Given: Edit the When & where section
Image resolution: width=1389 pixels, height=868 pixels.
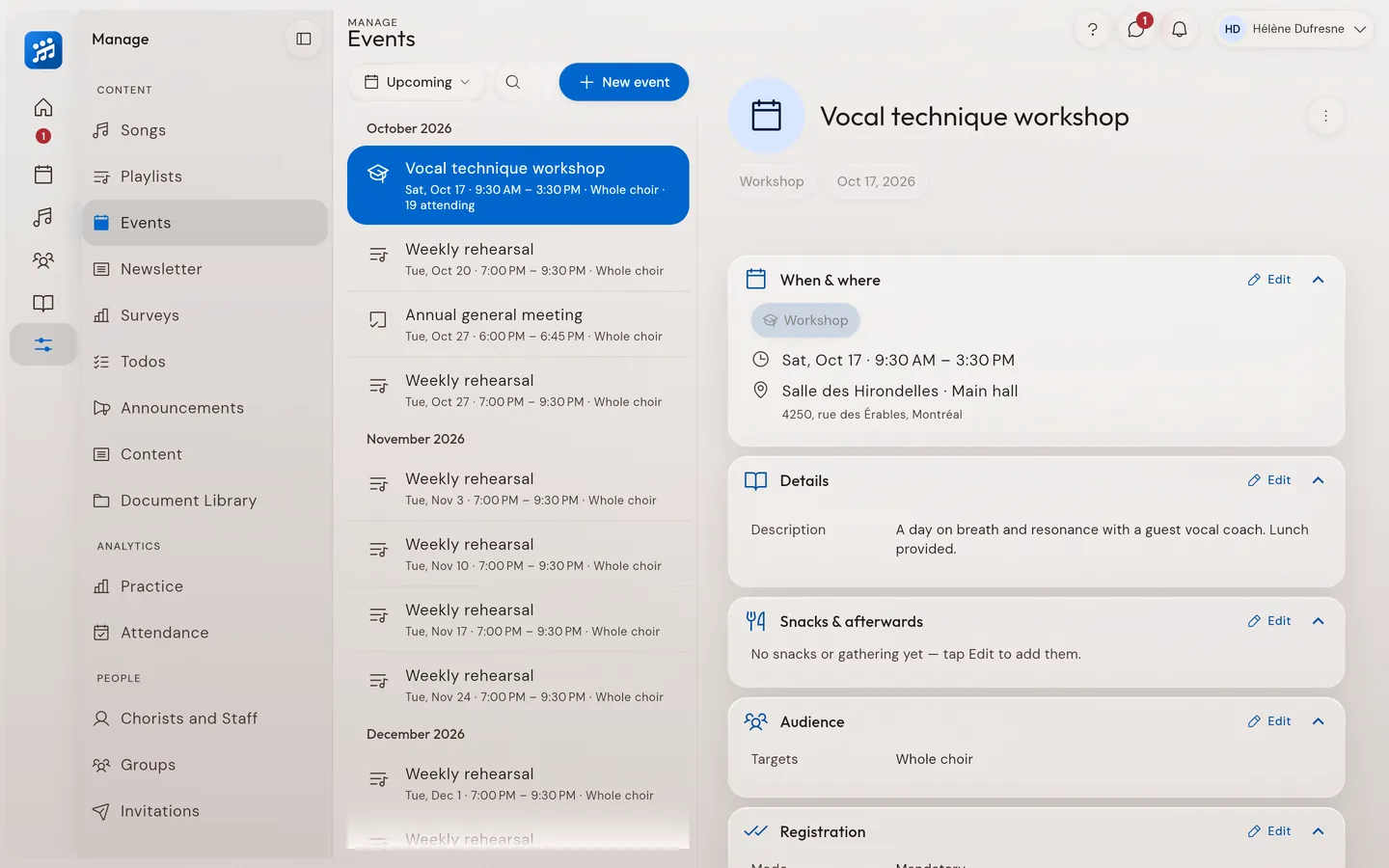Looking at the screenshot, I should [x=1269, y=280].
